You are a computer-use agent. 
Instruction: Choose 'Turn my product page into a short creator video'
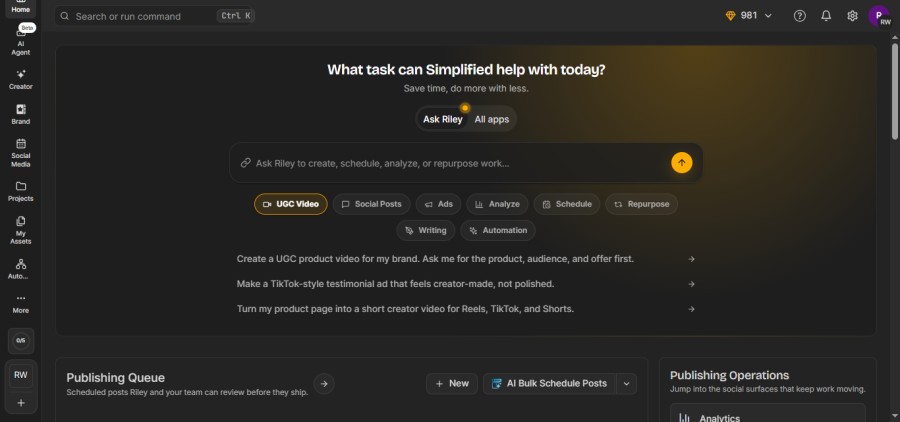click(405, 309)
